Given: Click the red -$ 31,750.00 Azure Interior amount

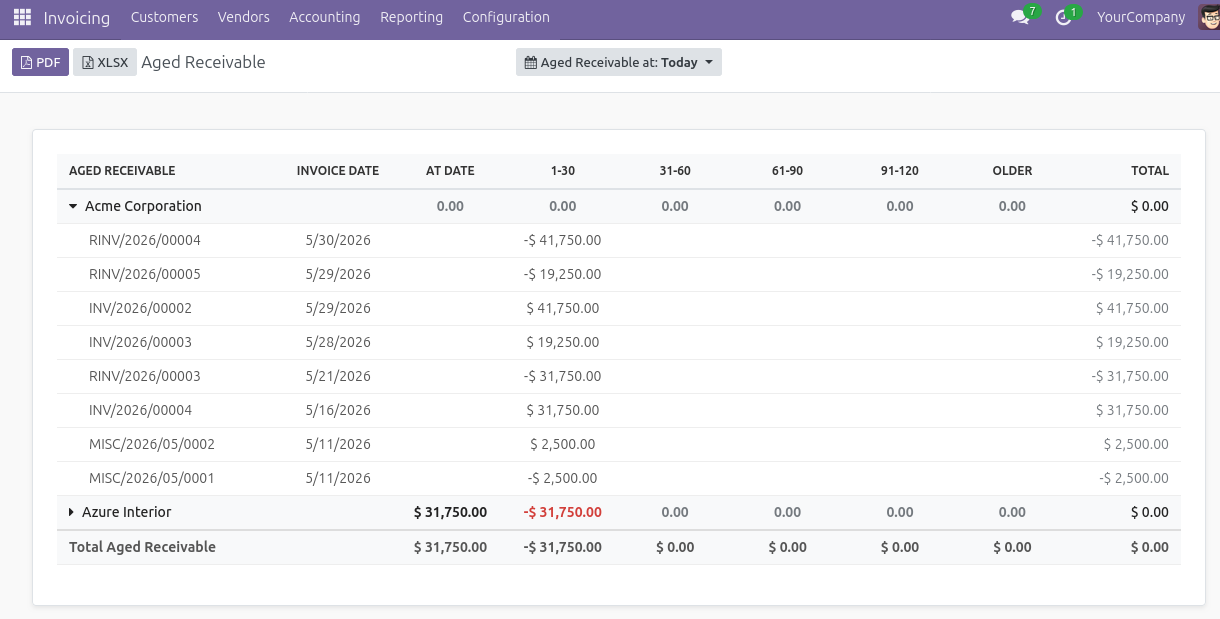Looking at the screenshot, I should click(563, 512).
